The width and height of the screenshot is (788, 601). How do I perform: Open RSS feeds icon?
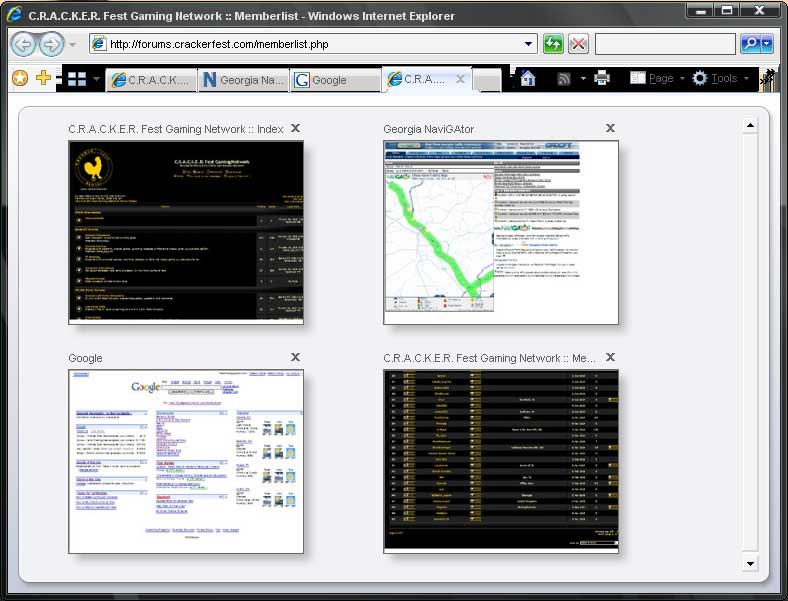[x=564, y=78]
